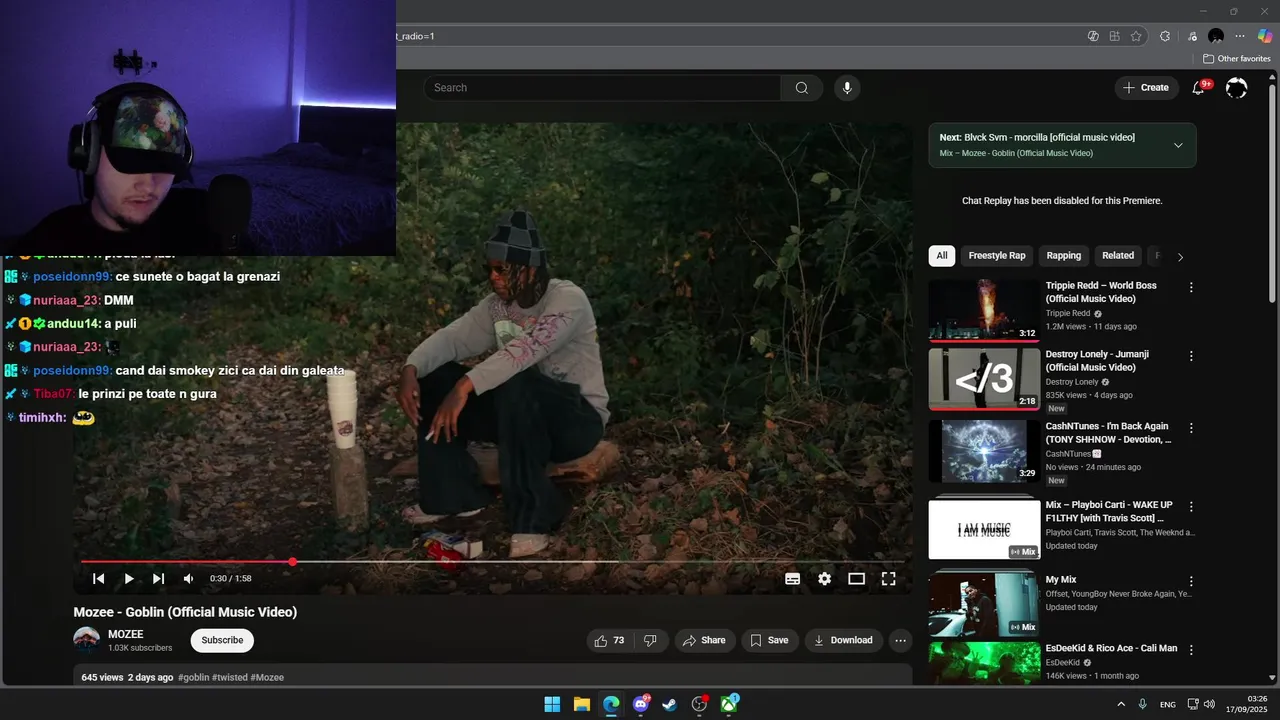Focus the YouTube search field

(602, 88)
